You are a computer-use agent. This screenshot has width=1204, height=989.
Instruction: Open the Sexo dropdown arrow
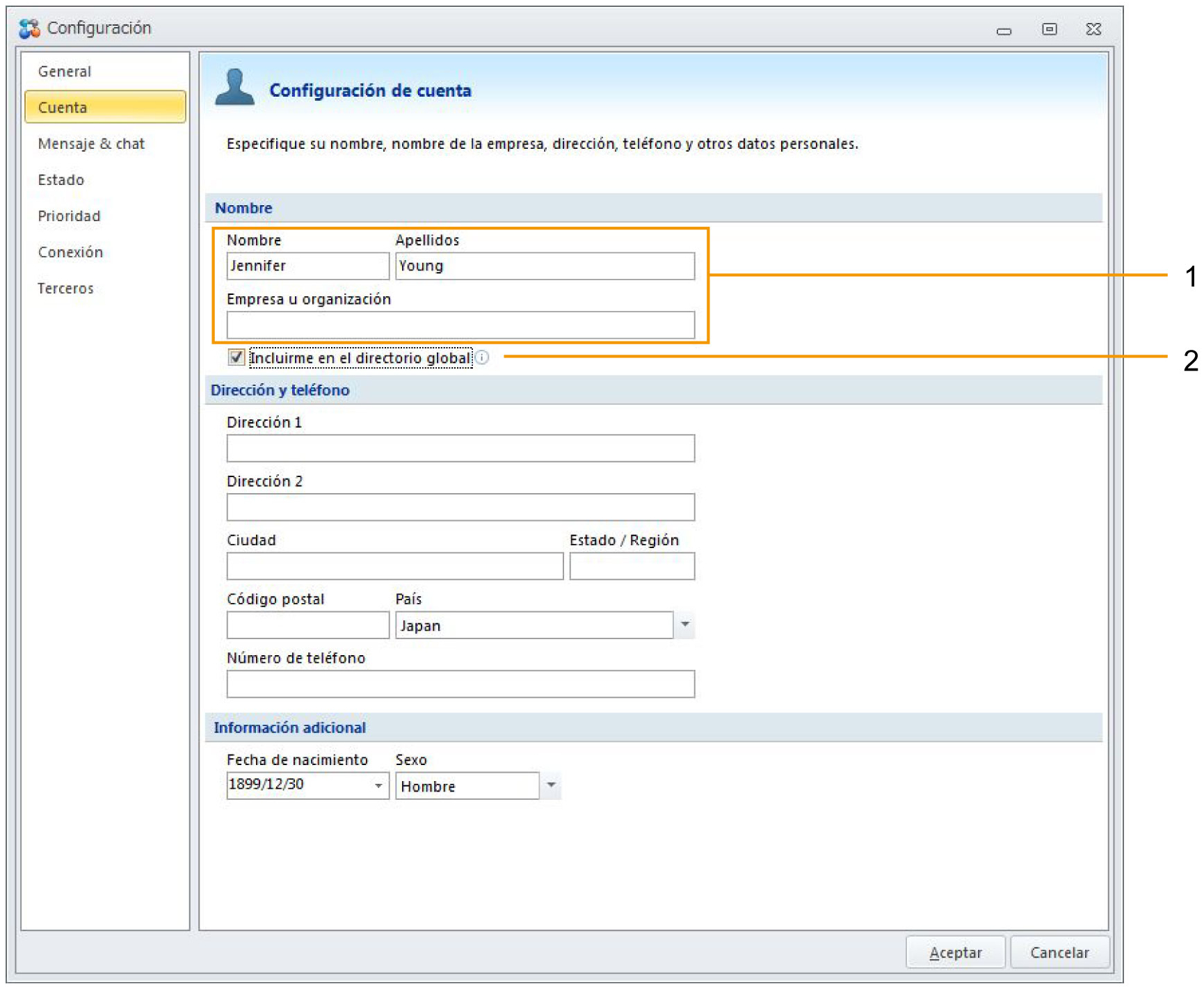point(551,785)
